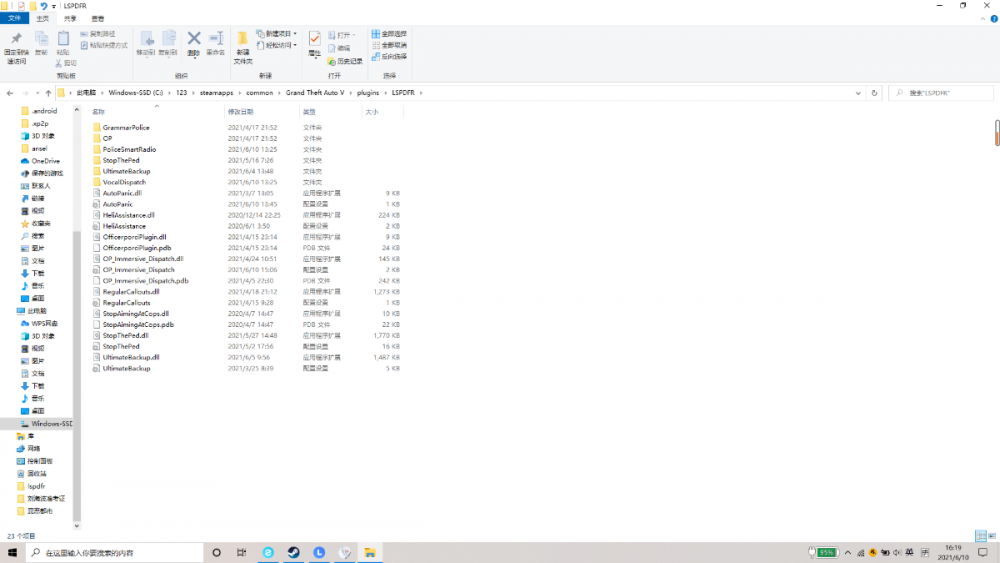Switch to the View (查看) ribbon tab
Image resolution: width=1000 pixels, height=563 pixels.
[x=98, y=18]
